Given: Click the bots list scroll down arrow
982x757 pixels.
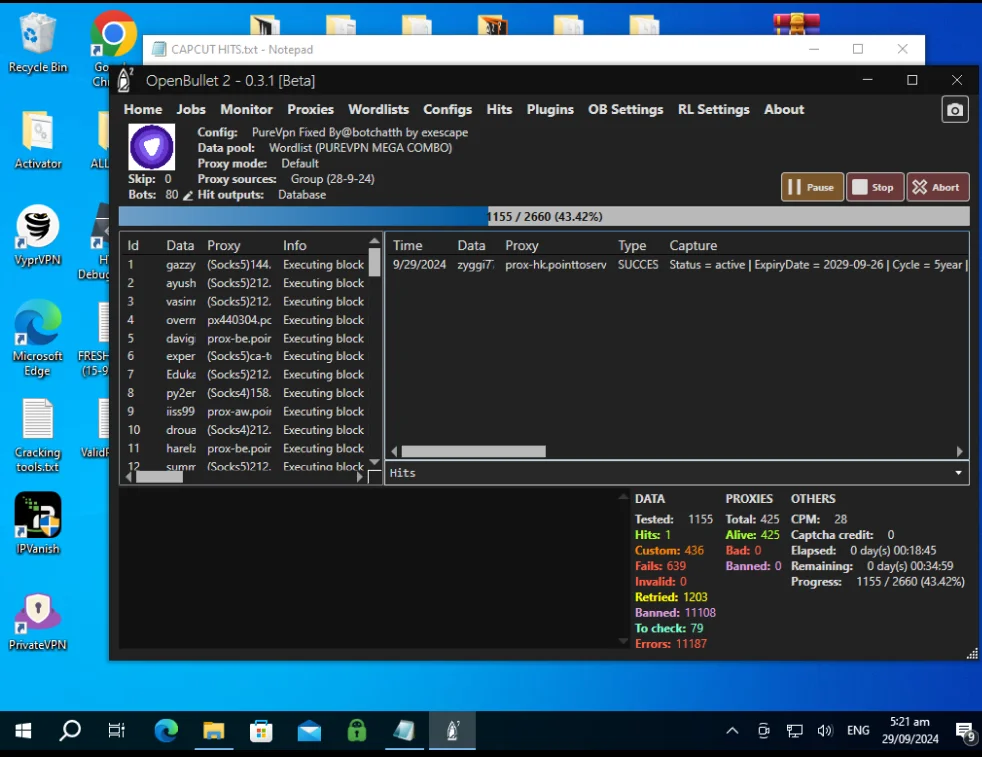Looking at the screenshot, I should pyautogui.click(x=375, y=462).
